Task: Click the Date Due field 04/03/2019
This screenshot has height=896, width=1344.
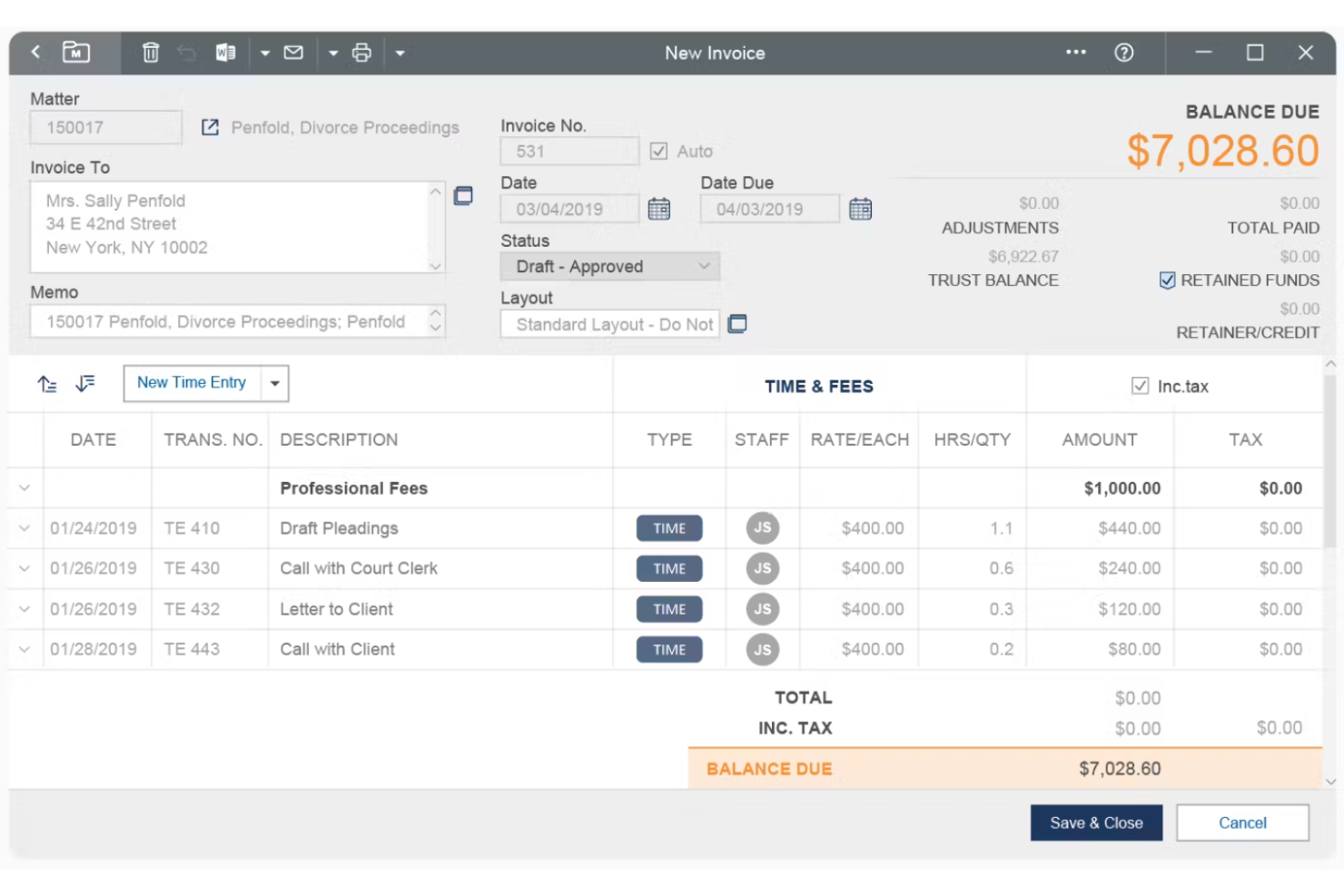Action: pyautogui.click(x=769, y=209)
